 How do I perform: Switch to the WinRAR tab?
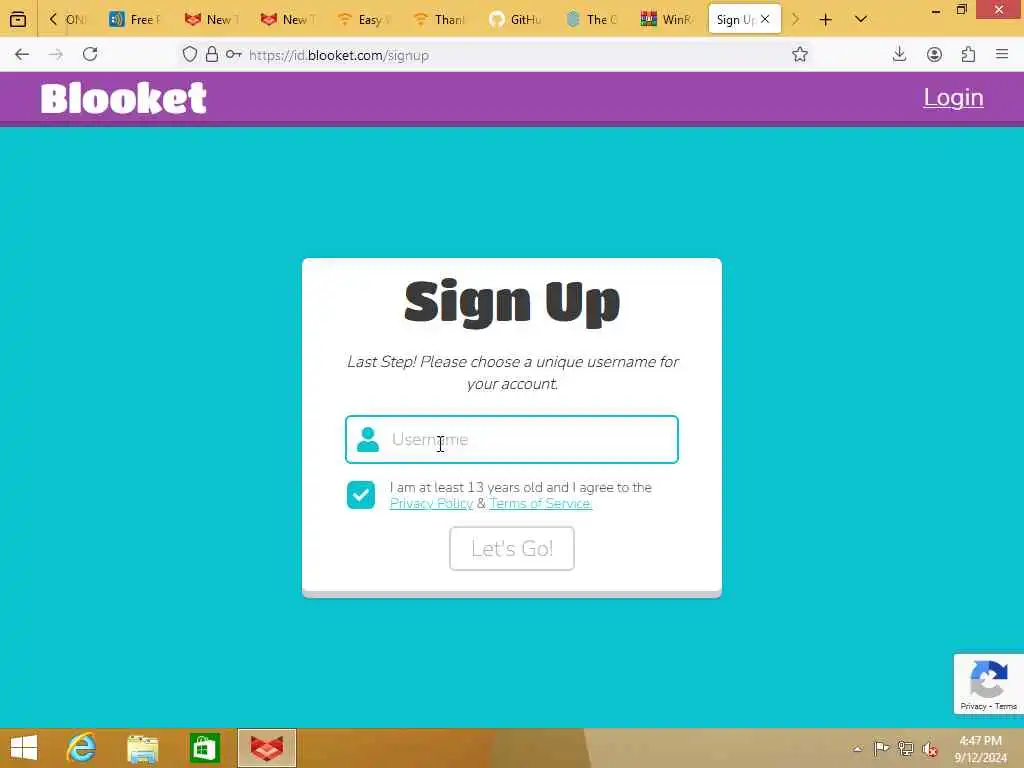pos(667,20)
